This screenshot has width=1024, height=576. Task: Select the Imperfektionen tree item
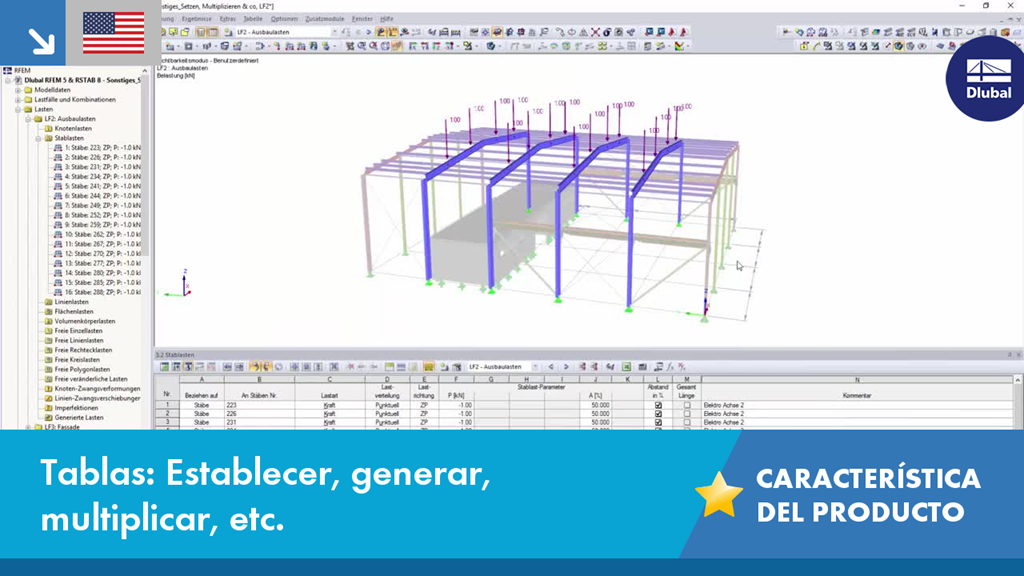(76, 408)
